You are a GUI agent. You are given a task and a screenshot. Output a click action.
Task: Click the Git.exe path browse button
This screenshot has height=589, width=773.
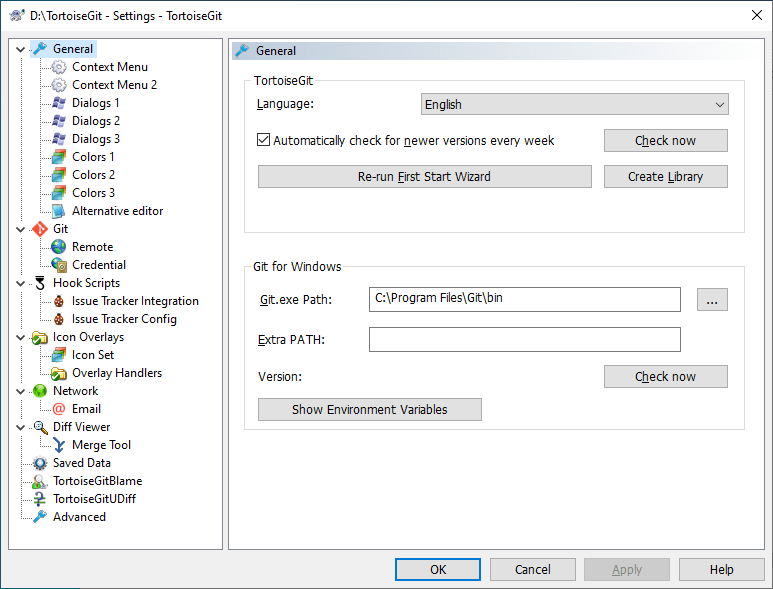pos(712,299)
